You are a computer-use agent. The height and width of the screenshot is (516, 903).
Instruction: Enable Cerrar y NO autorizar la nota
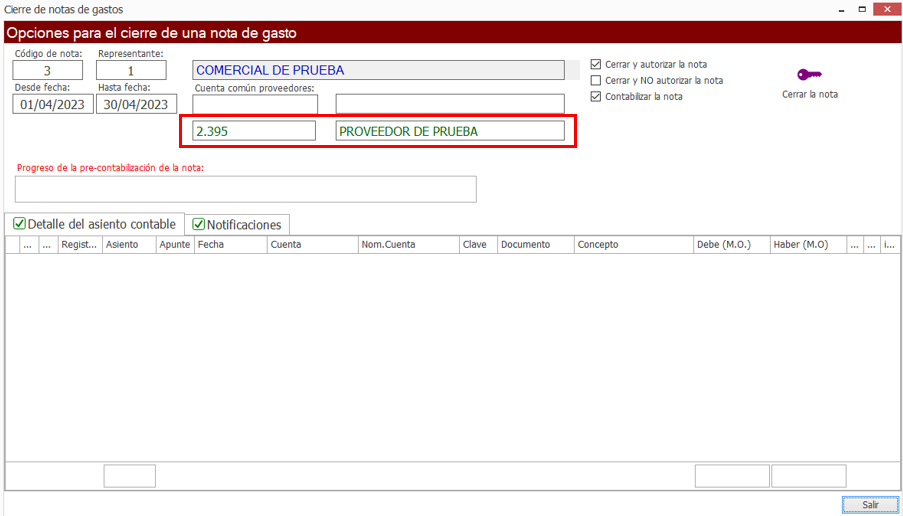click(x=596, y=80)
